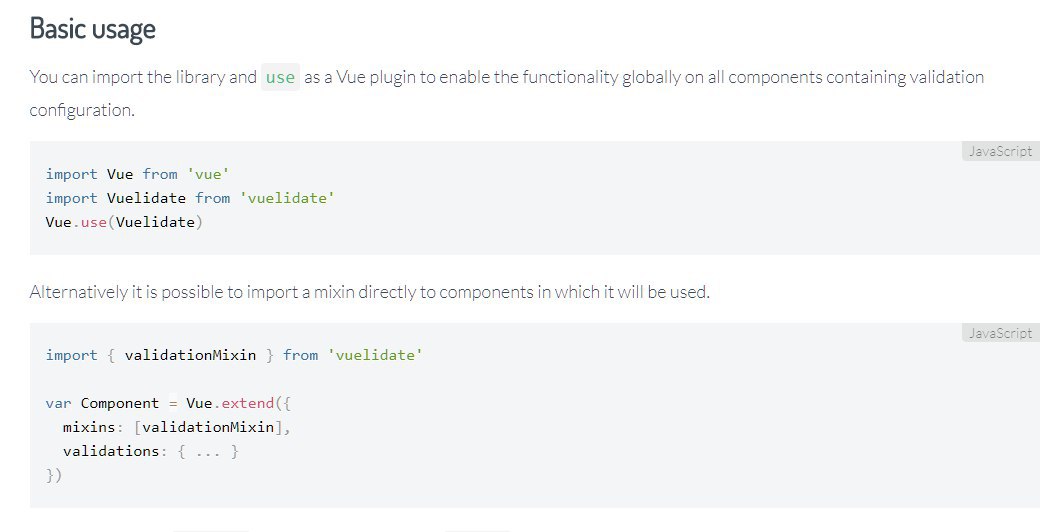Screen dimensions: 1055x532
Task: Click the closing '})' line of the code
Action: pos(54,476)
